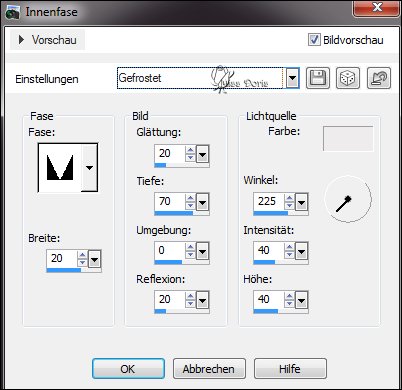402x390 pixels.
Task: Open the Farbe light color swatch
Action: click(348, 138)
